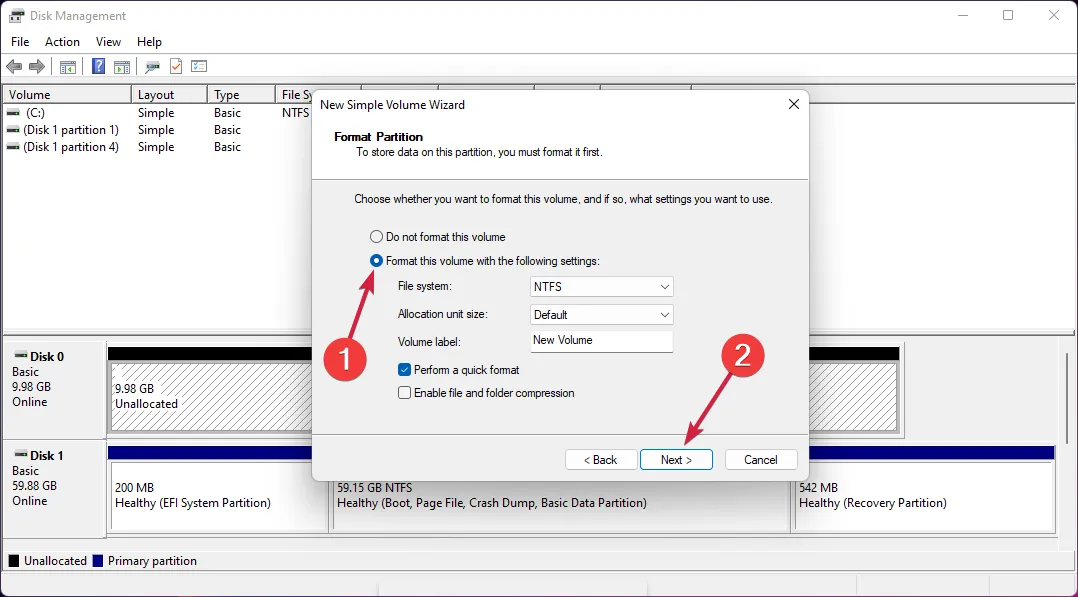
Task: Cancel the New Simple Volume Wizard
Action: tap(761, 459)
